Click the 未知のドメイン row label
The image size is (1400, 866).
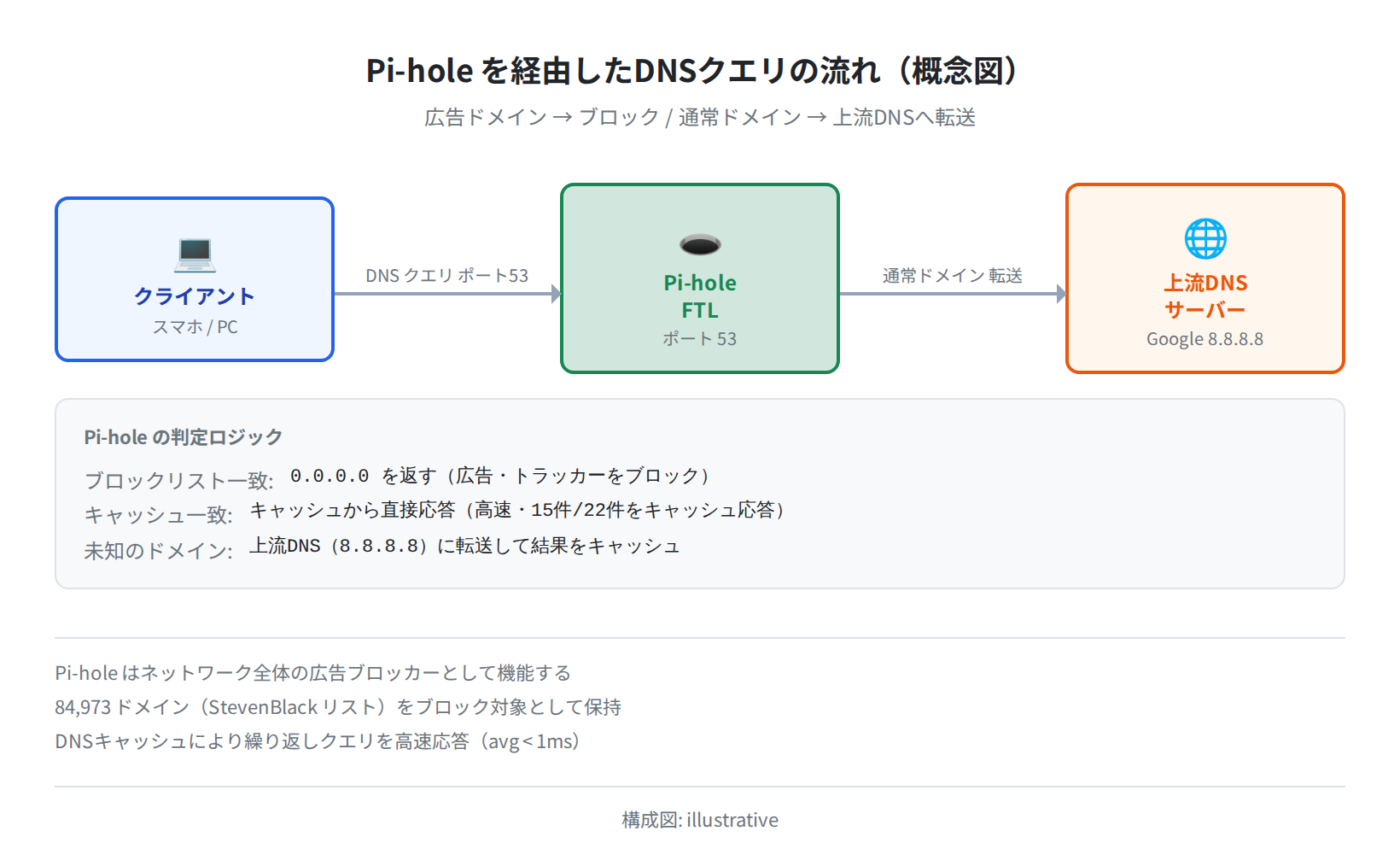(x=159, y=551)
